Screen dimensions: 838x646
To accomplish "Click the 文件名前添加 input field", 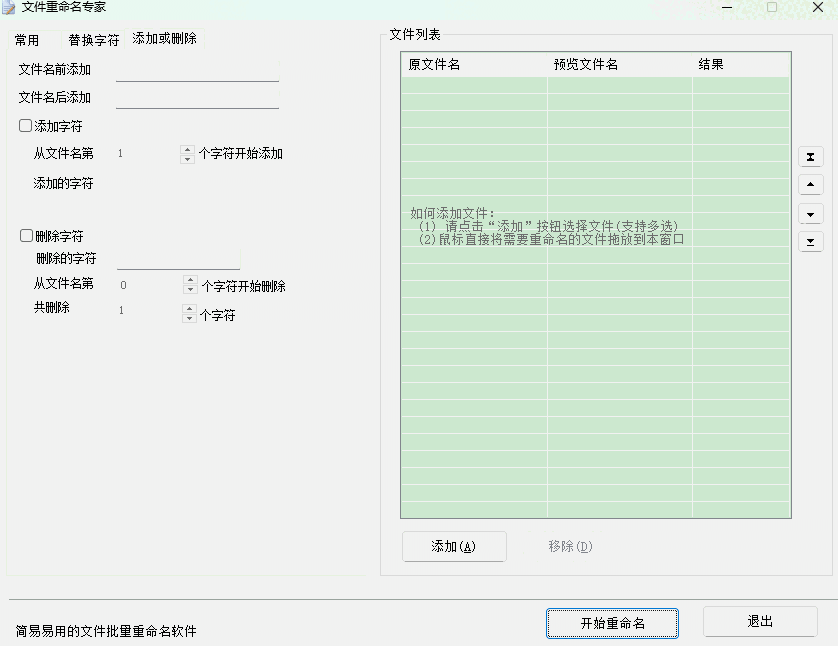I will click(196, 71).
